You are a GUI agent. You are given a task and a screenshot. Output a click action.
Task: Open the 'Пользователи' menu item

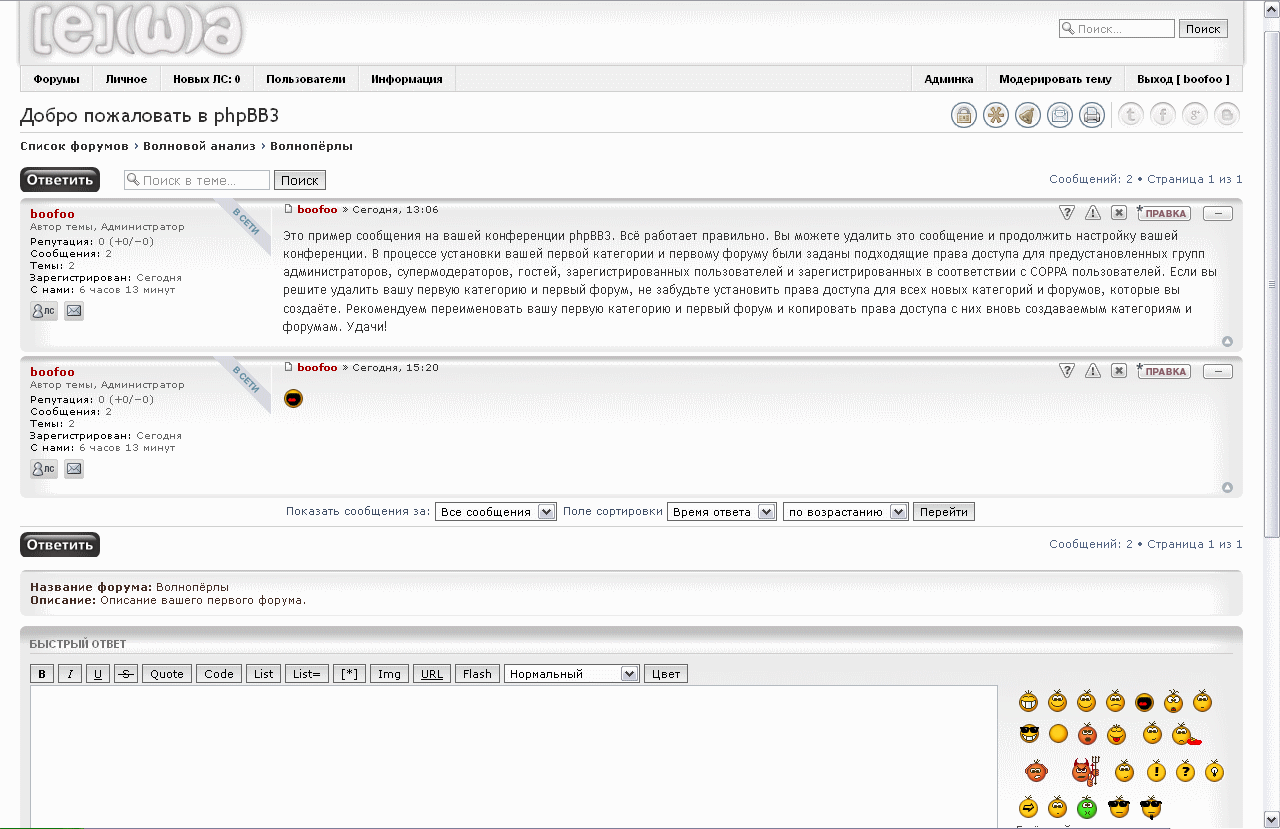tap(305, 79)
